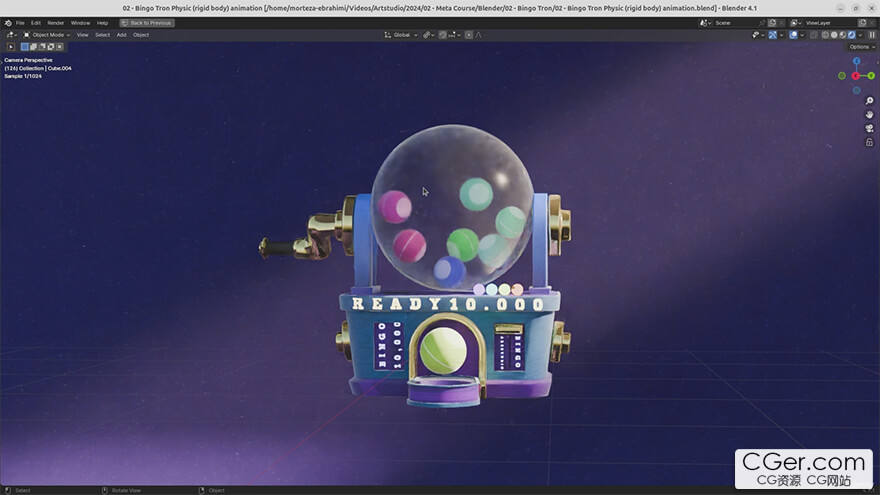Click the pan view hand icon
Viewport: 880px width, 495px height.
869,114
